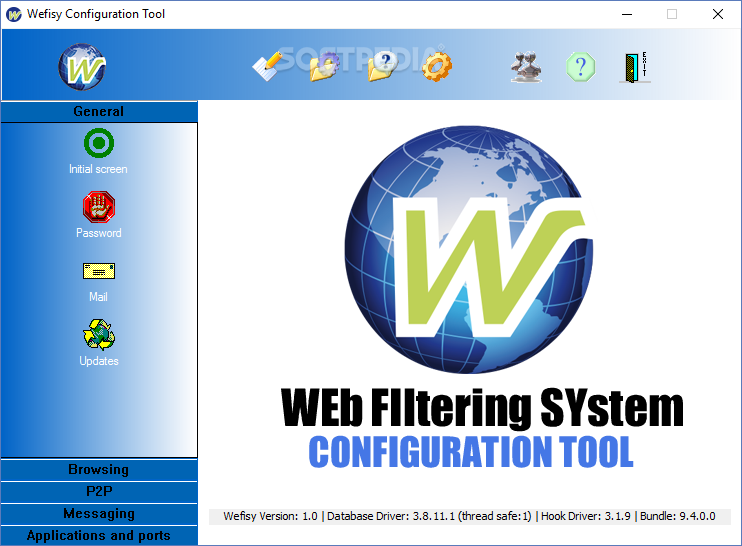Image resolution: width=742 pixels, height=546 pixels.
Task: Open the orange gear settings icon
Action: point(437,67)
